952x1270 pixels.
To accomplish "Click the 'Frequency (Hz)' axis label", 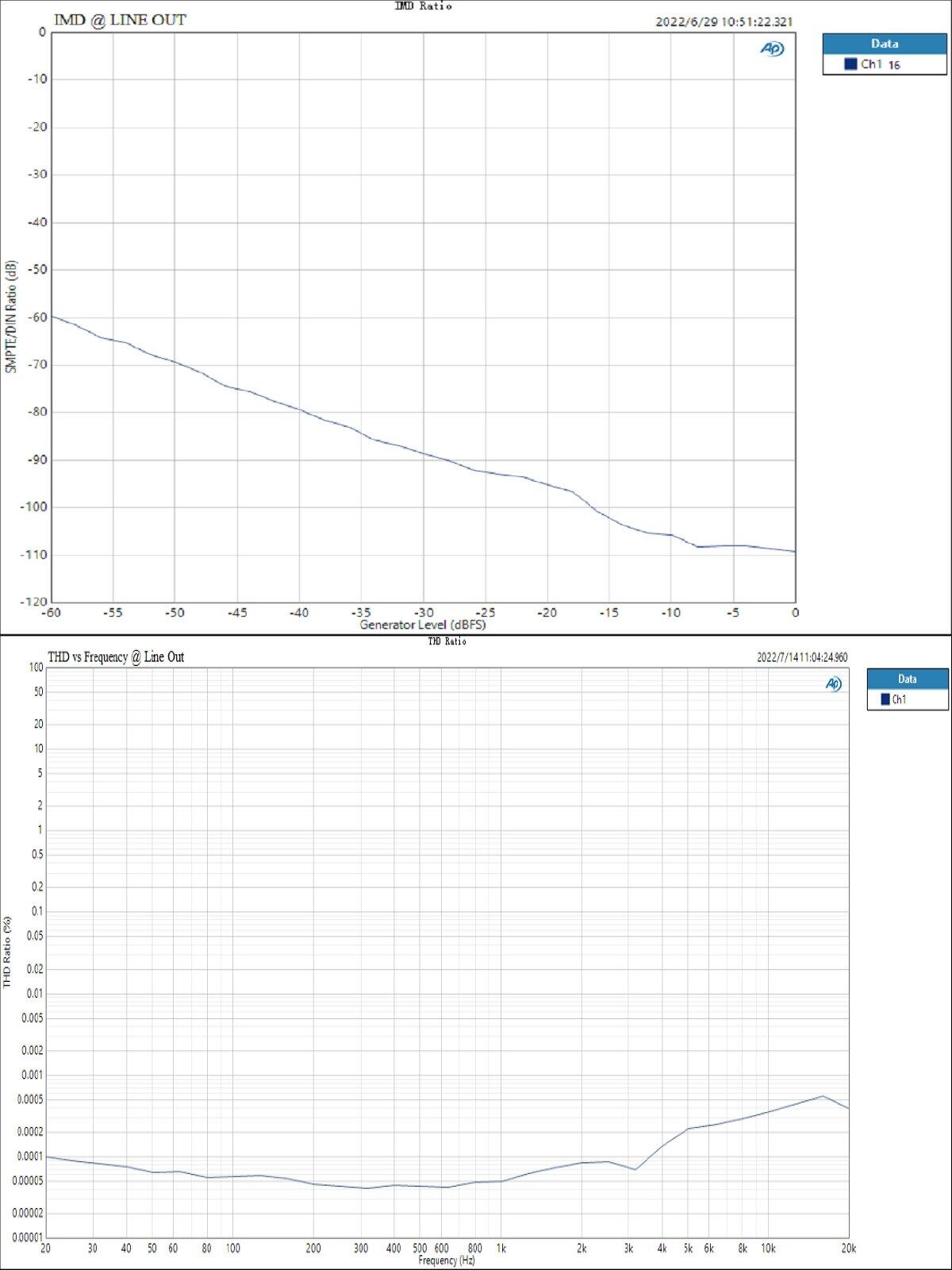I will (x=446, y=1260).
